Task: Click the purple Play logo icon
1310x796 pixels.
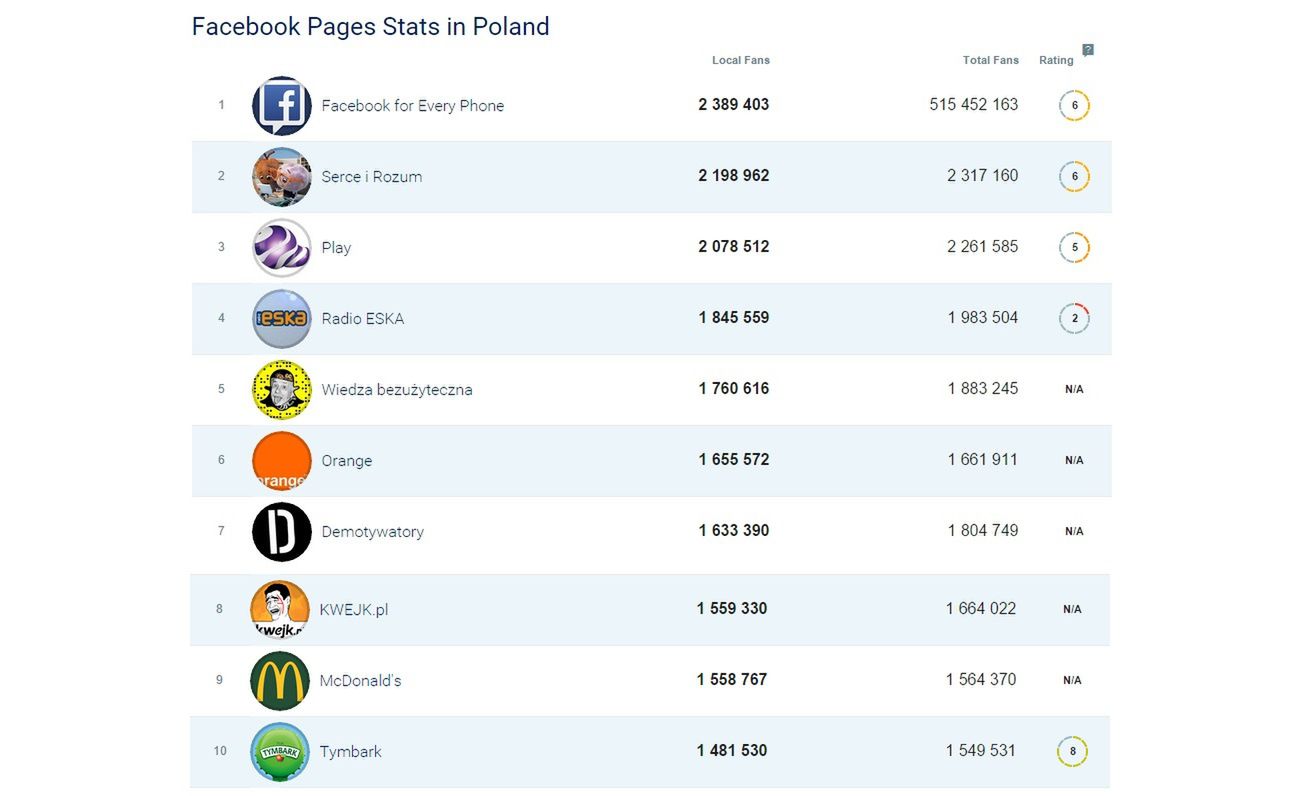Action: [281, 248]
